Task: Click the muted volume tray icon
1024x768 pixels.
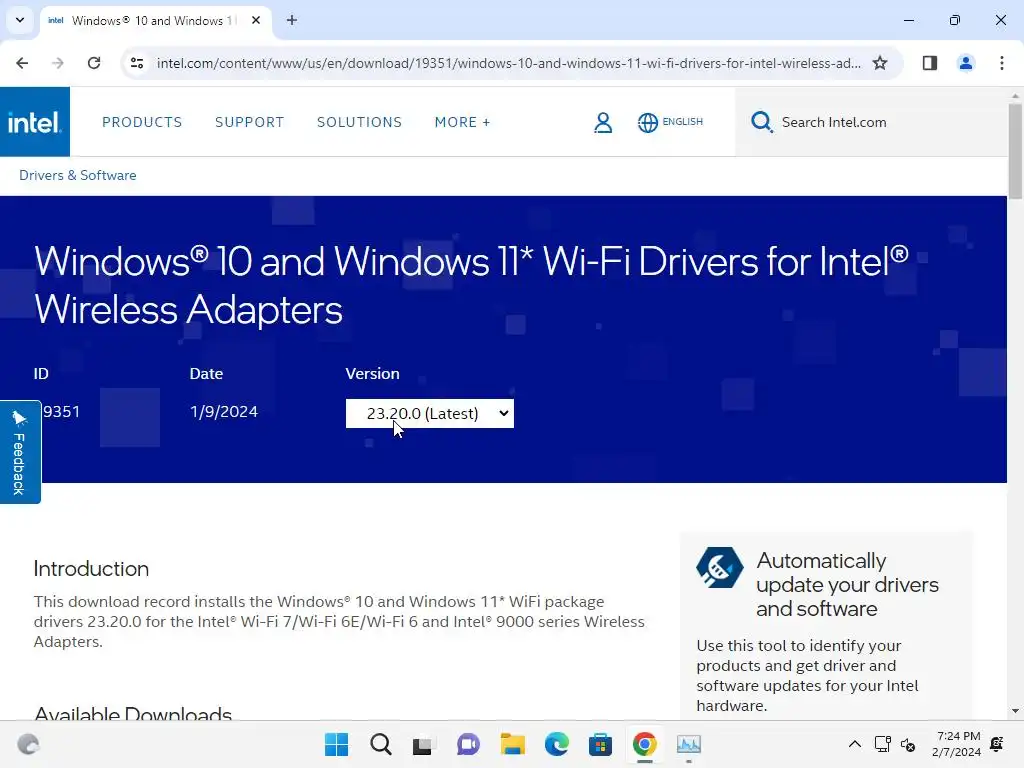Action: (908, 744)
